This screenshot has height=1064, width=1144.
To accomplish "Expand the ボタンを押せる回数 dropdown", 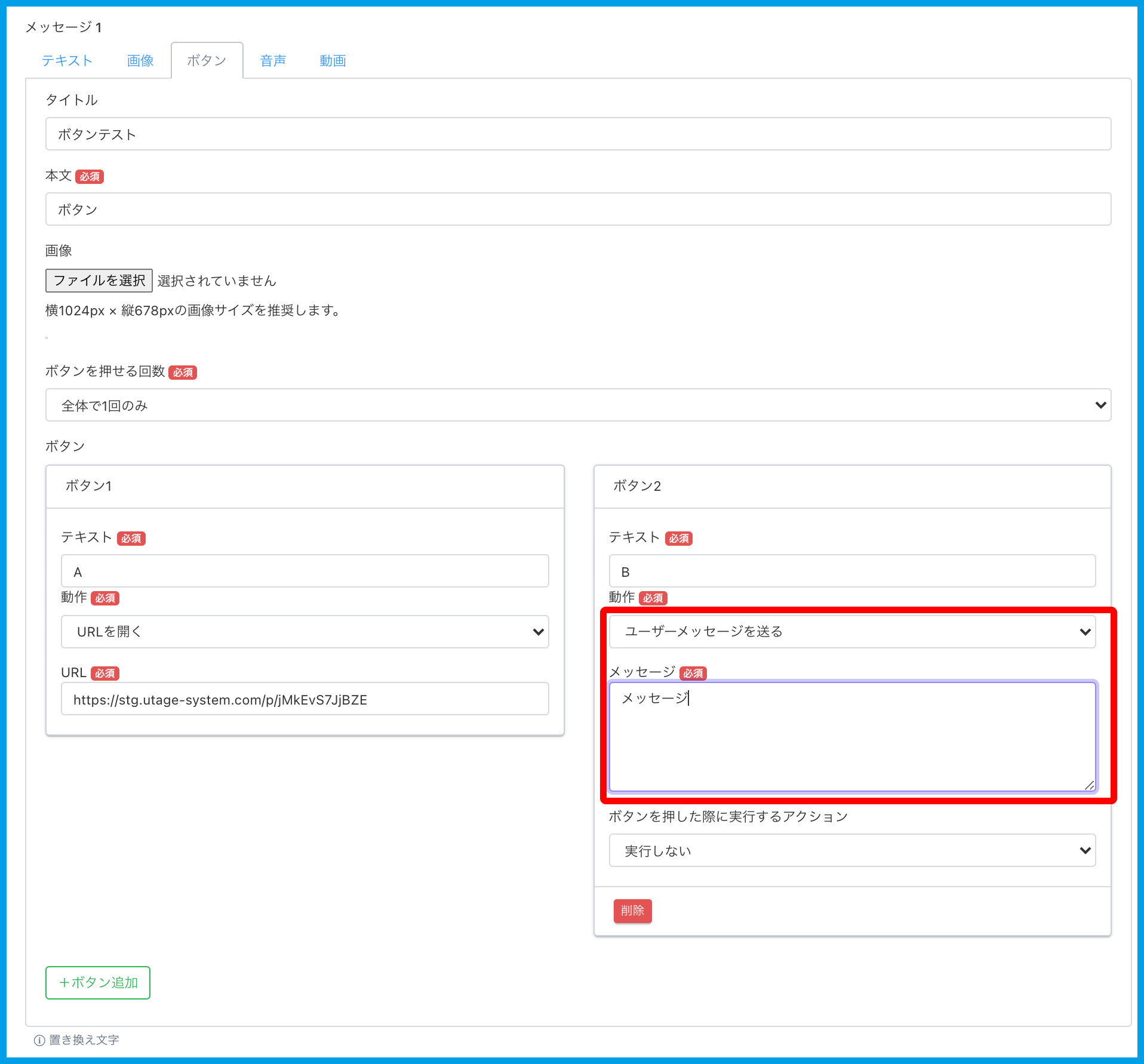I will pos(577,405).
